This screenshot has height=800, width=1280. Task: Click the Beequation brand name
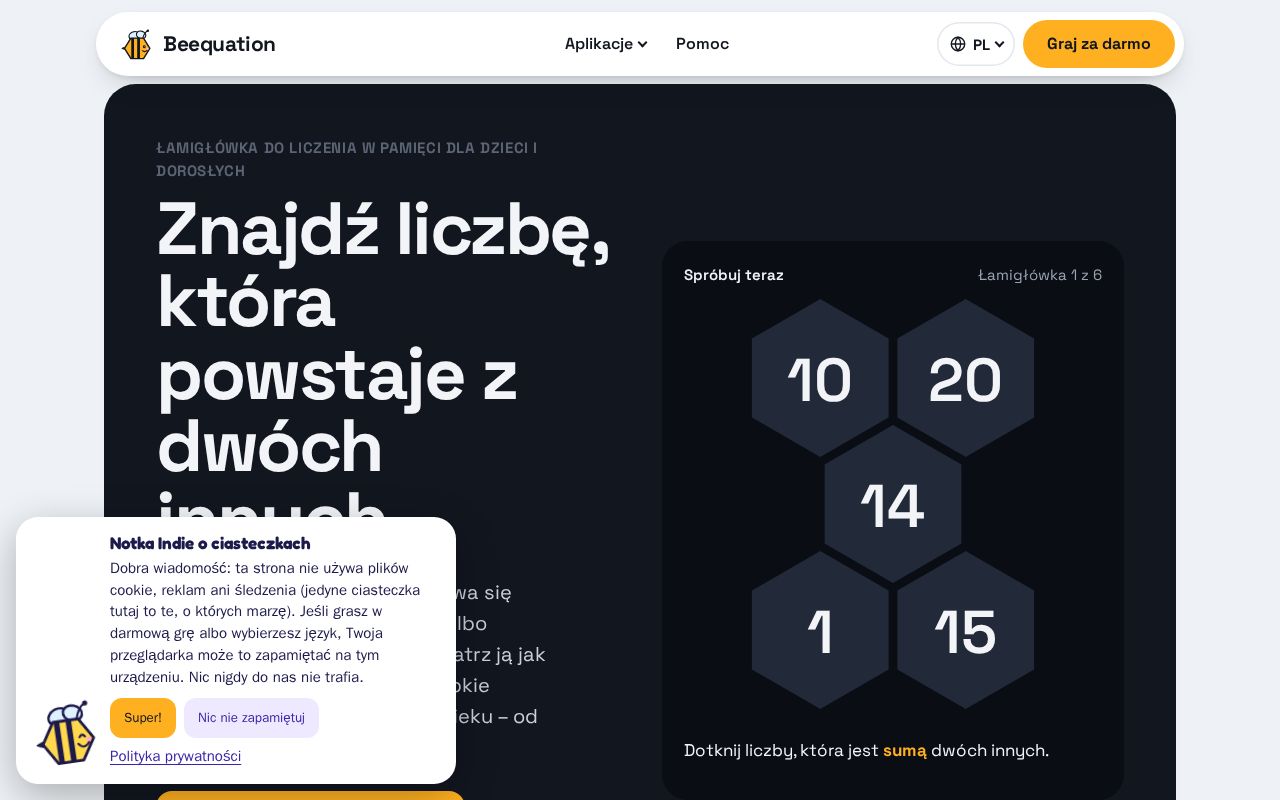coord(219,44)
